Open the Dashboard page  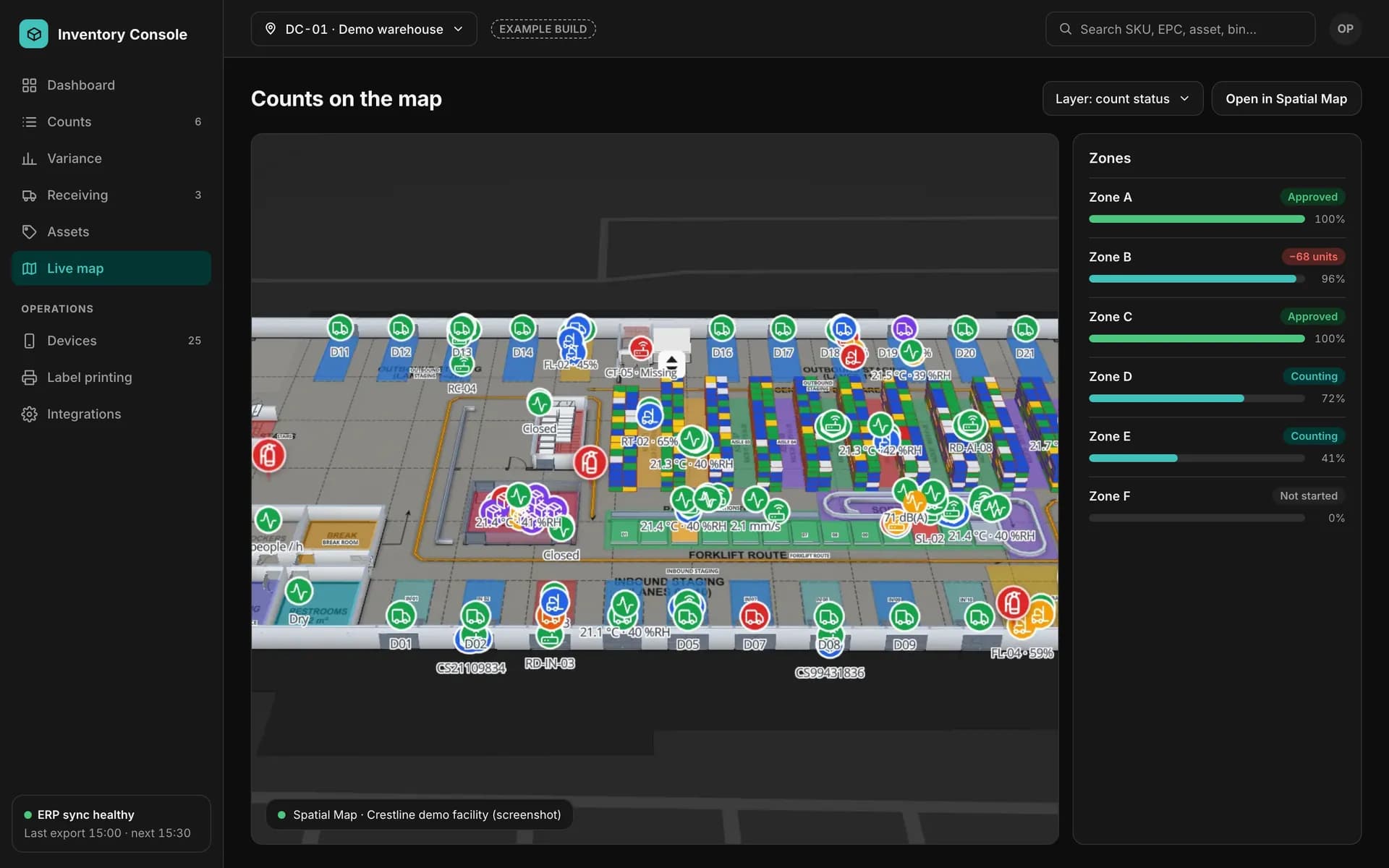click(x=111, y=85)
